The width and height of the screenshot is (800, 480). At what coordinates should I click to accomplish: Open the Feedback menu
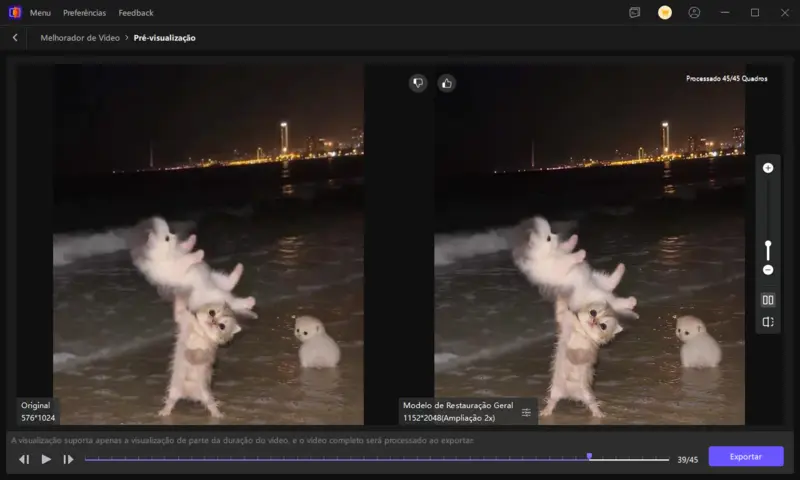136,13
